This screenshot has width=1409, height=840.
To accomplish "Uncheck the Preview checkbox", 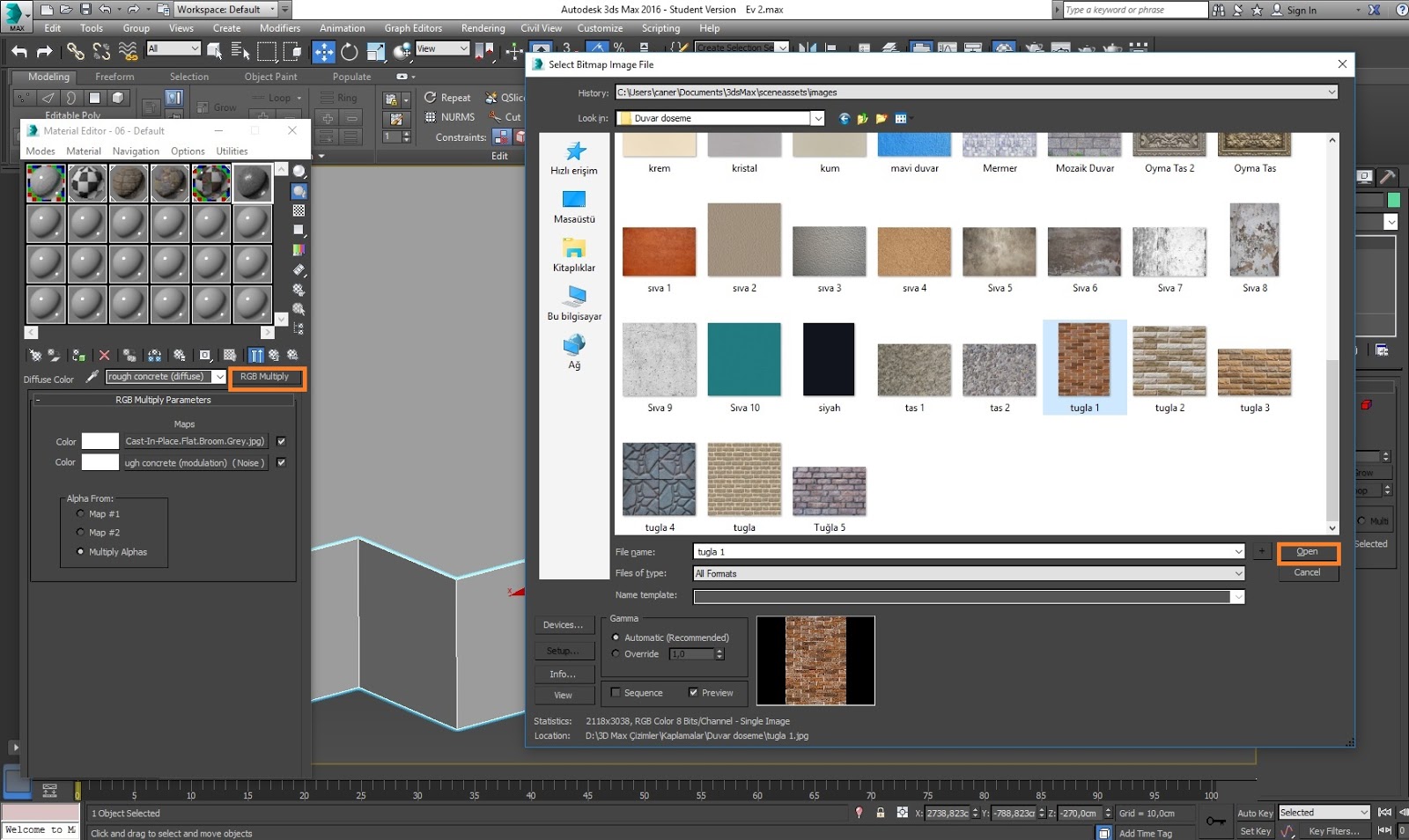I will point(693,693).
